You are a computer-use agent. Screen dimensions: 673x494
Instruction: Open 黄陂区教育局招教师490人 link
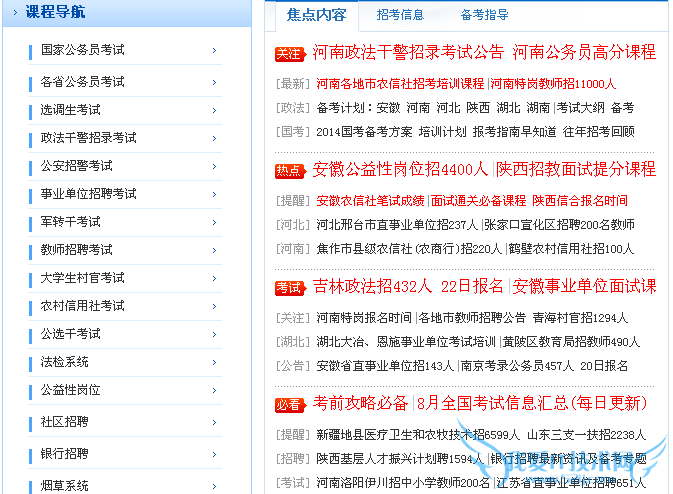click(571, 342)
